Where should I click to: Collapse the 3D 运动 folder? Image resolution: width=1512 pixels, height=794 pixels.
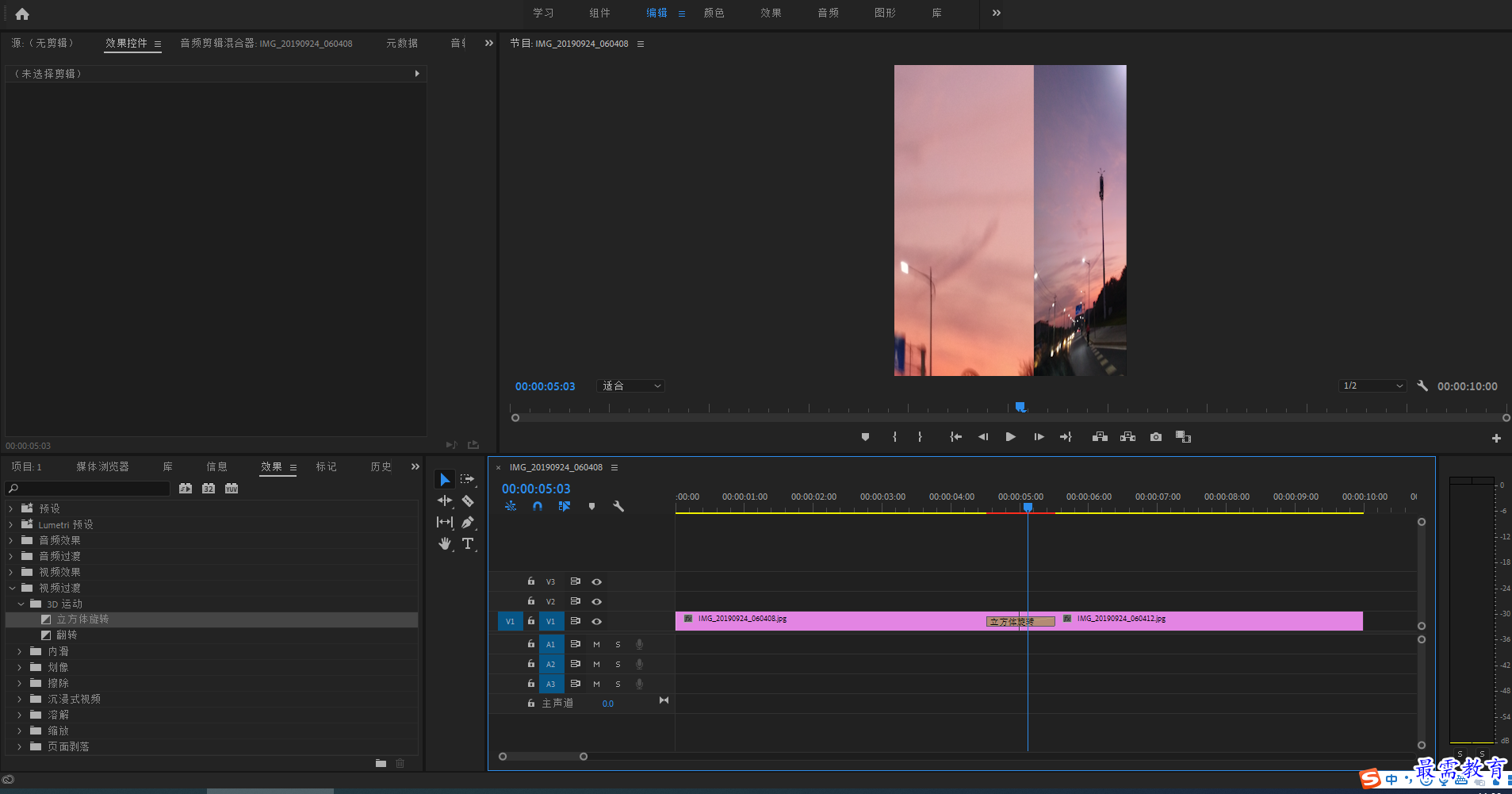21,604
